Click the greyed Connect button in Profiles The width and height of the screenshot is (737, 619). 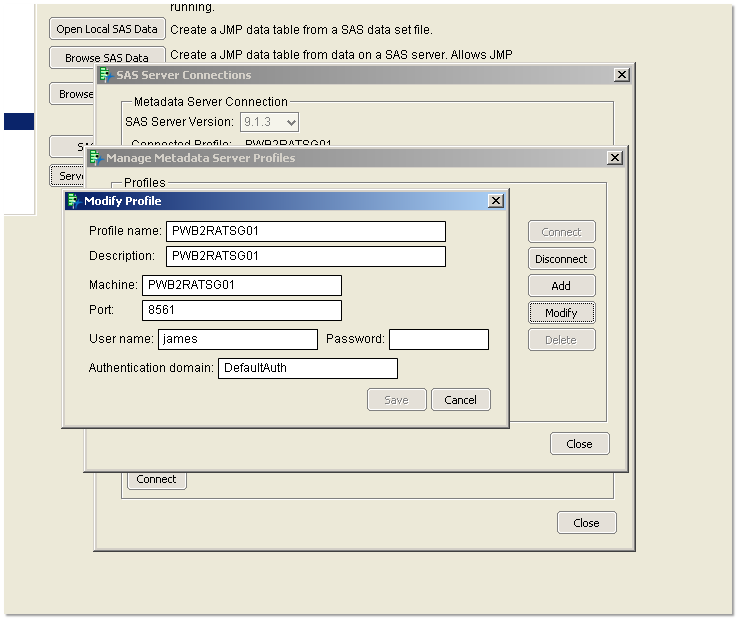561,232
